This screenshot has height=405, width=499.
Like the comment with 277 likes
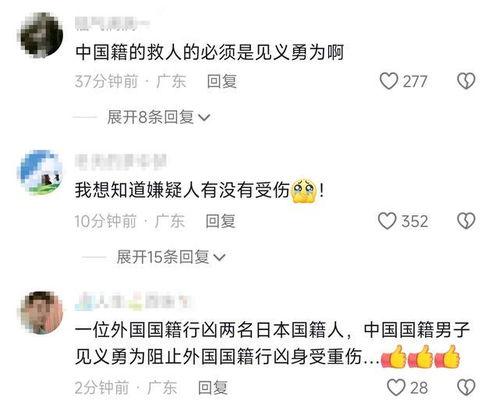point(388,81)
